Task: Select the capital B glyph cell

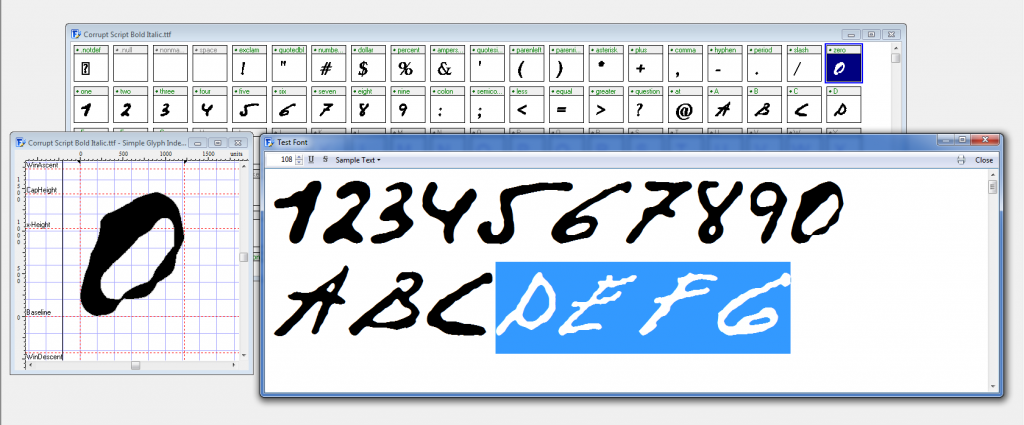Action: tap(764, 104)
